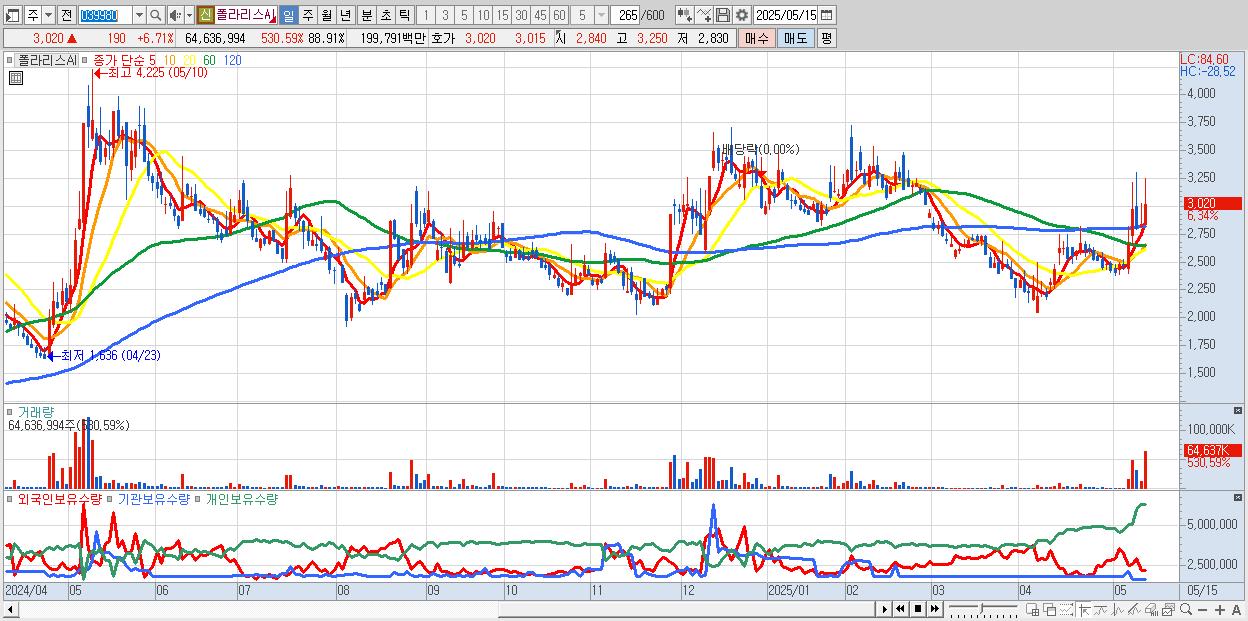Click the window-with-grid icon in bottom toolbar

[1032, 610]
